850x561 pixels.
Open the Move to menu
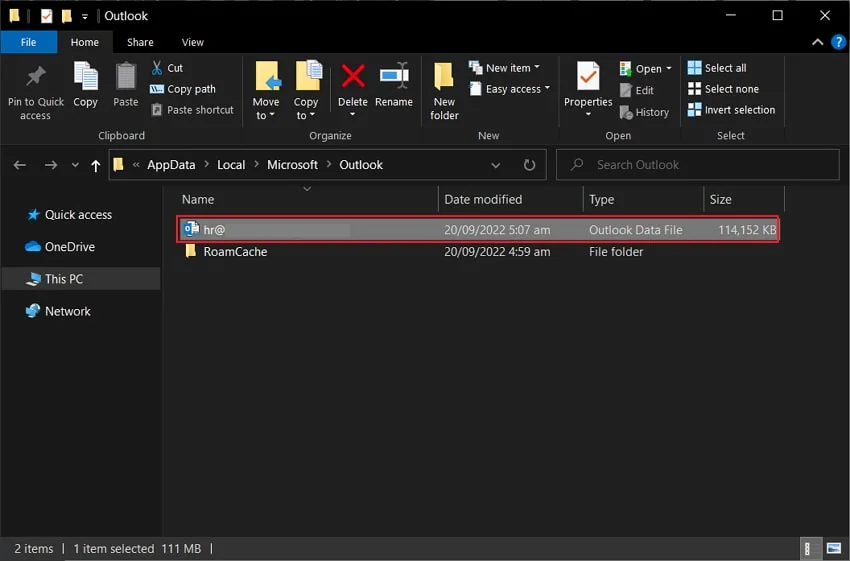tap(266, 91)
